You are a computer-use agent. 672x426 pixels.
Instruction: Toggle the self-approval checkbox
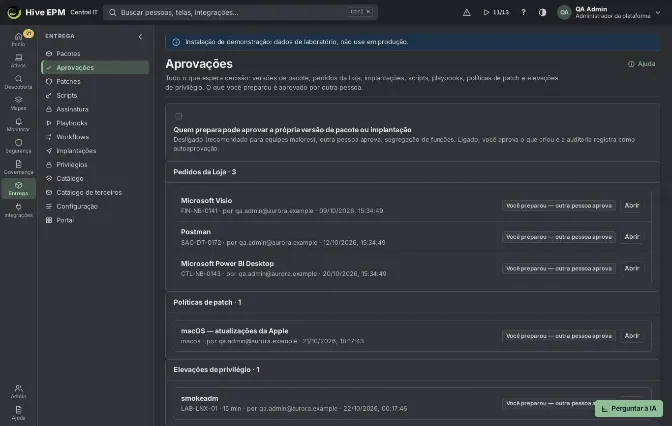tap(178, 116)
